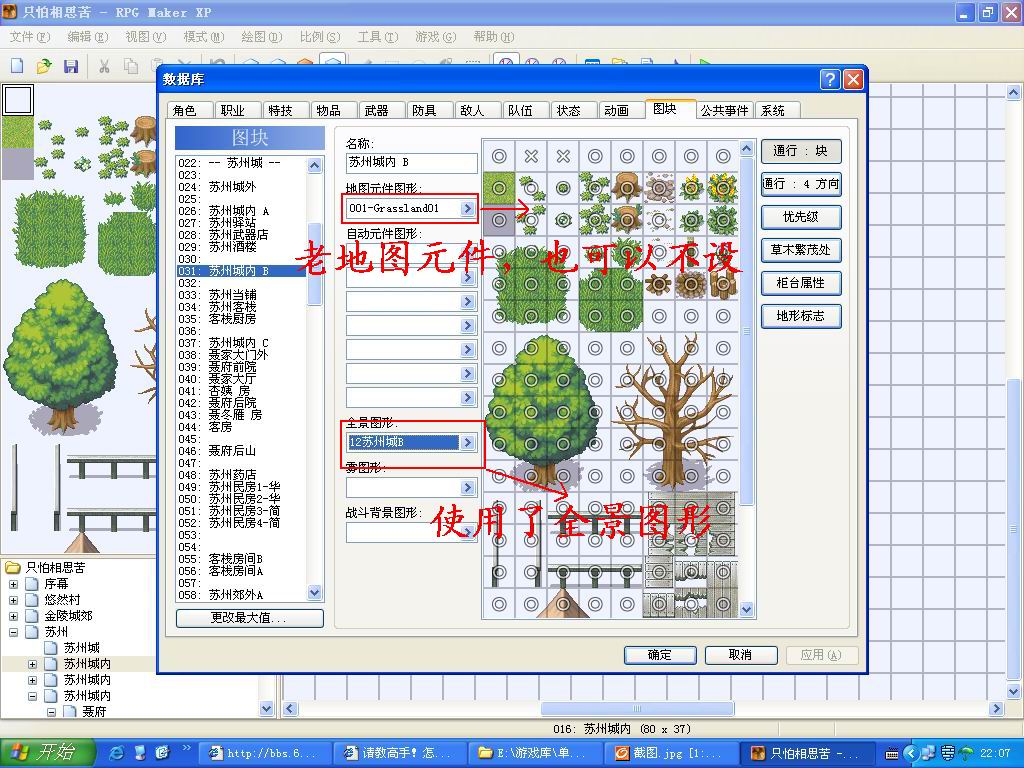Viewport: 1024px width, 768px height.
Task: Click the Copy toolbar icon
Action: [131, 65]
